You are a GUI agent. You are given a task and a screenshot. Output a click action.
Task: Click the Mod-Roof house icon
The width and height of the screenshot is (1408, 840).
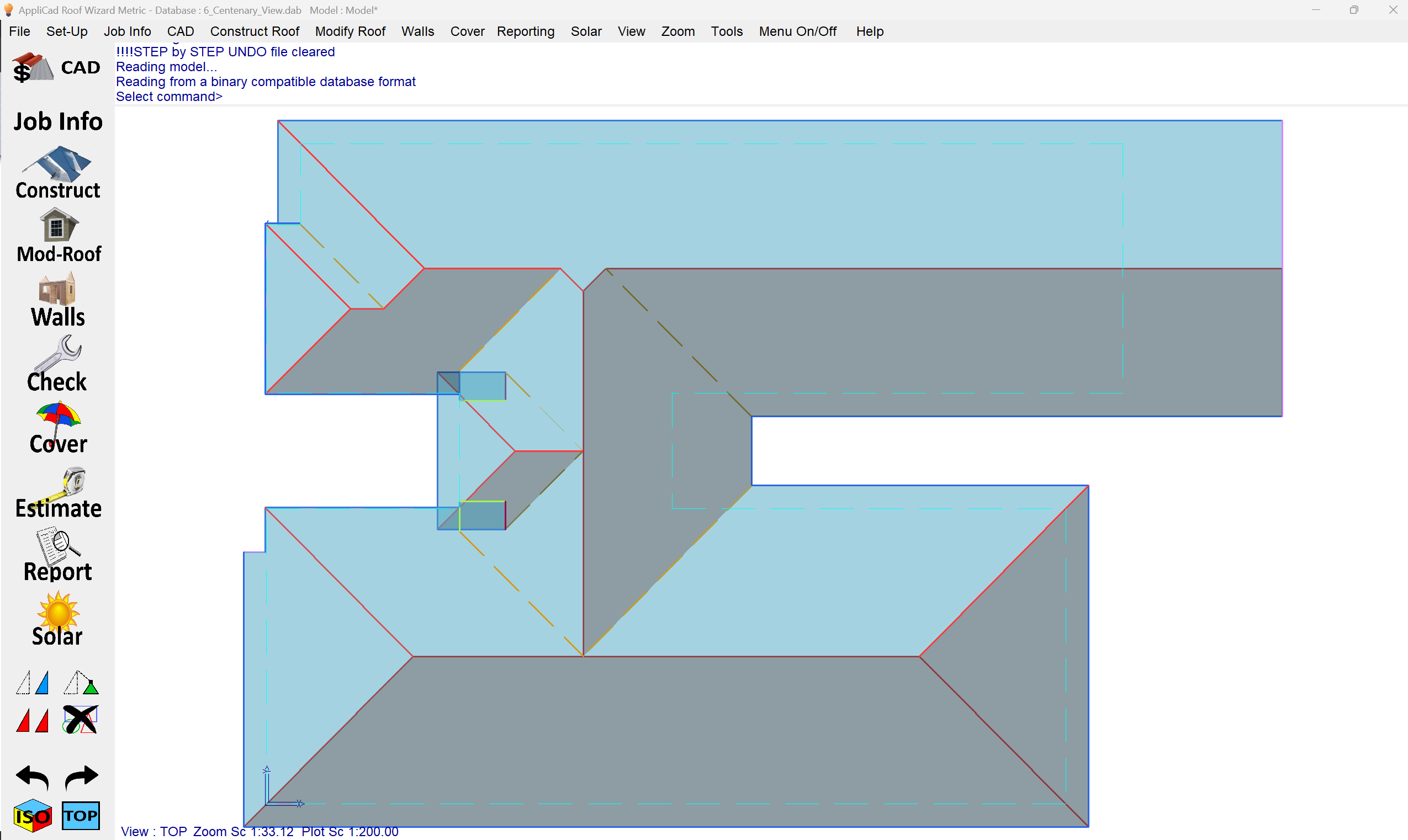[x=57, y=236]
